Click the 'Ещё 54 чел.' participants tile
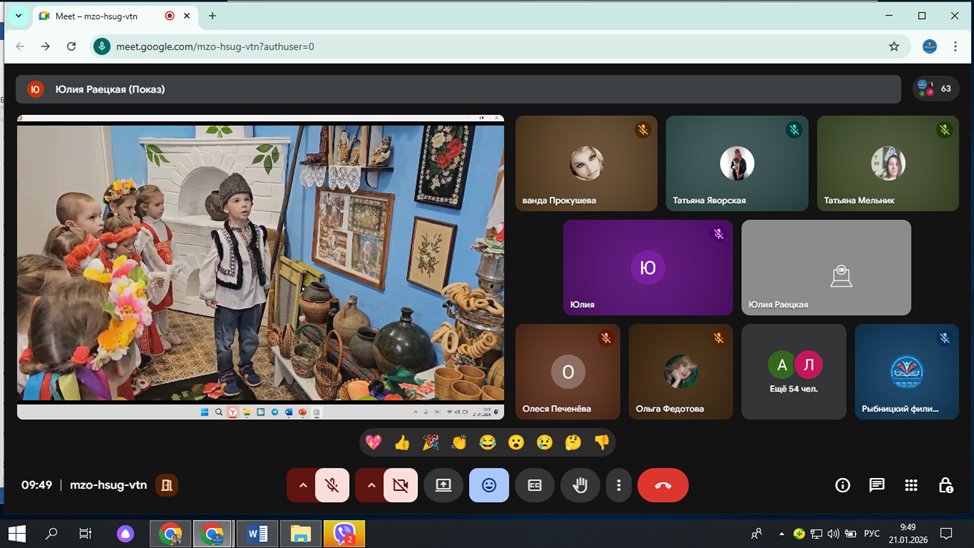 point(793,371)
